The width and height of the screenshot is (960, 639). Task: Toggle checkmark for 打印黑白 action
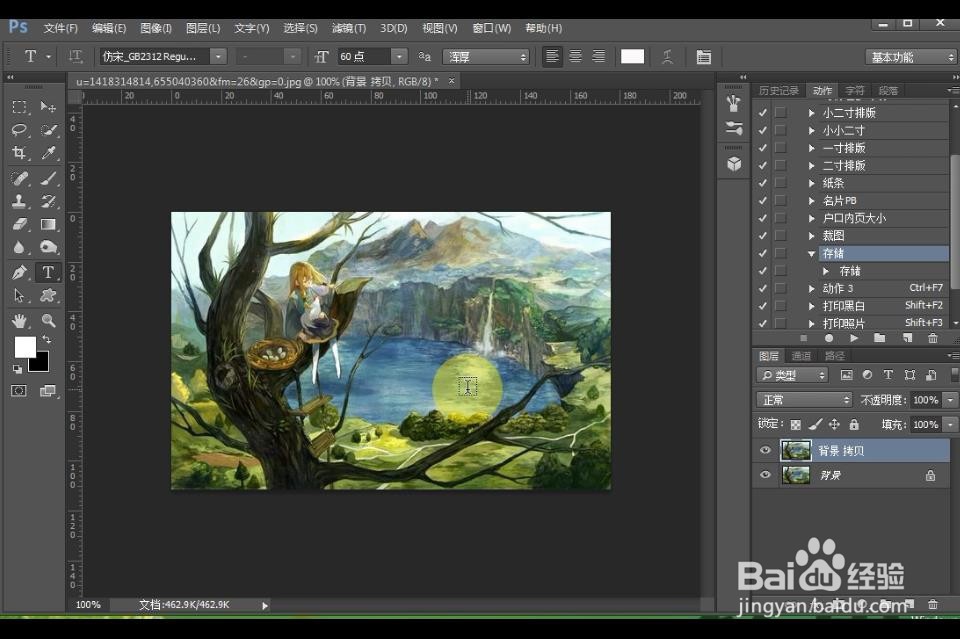(x=763, y=305)
